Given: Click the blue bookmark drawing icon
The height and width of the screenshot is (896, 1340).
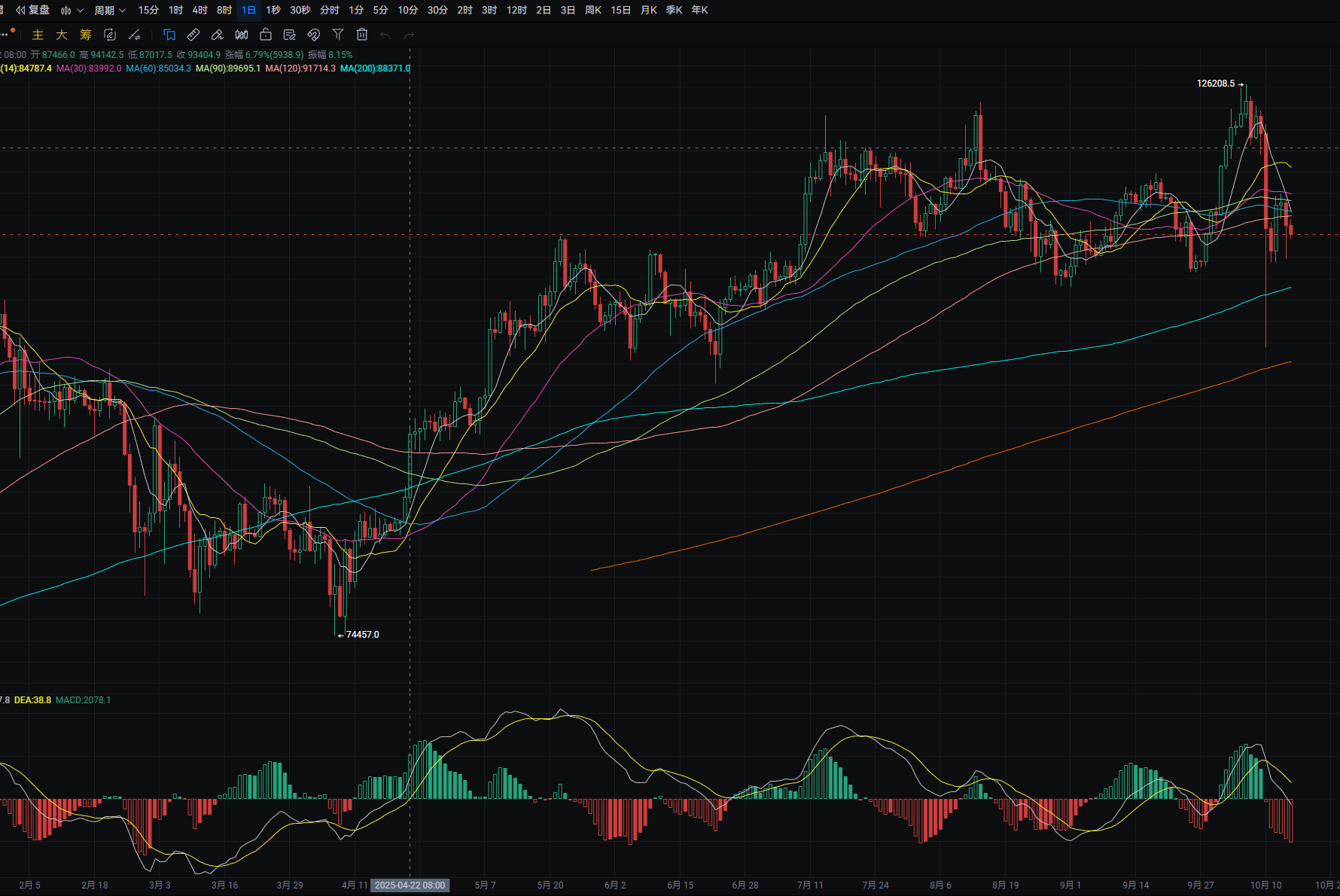Looking at the screenshot, I should (x=169, y=35).
